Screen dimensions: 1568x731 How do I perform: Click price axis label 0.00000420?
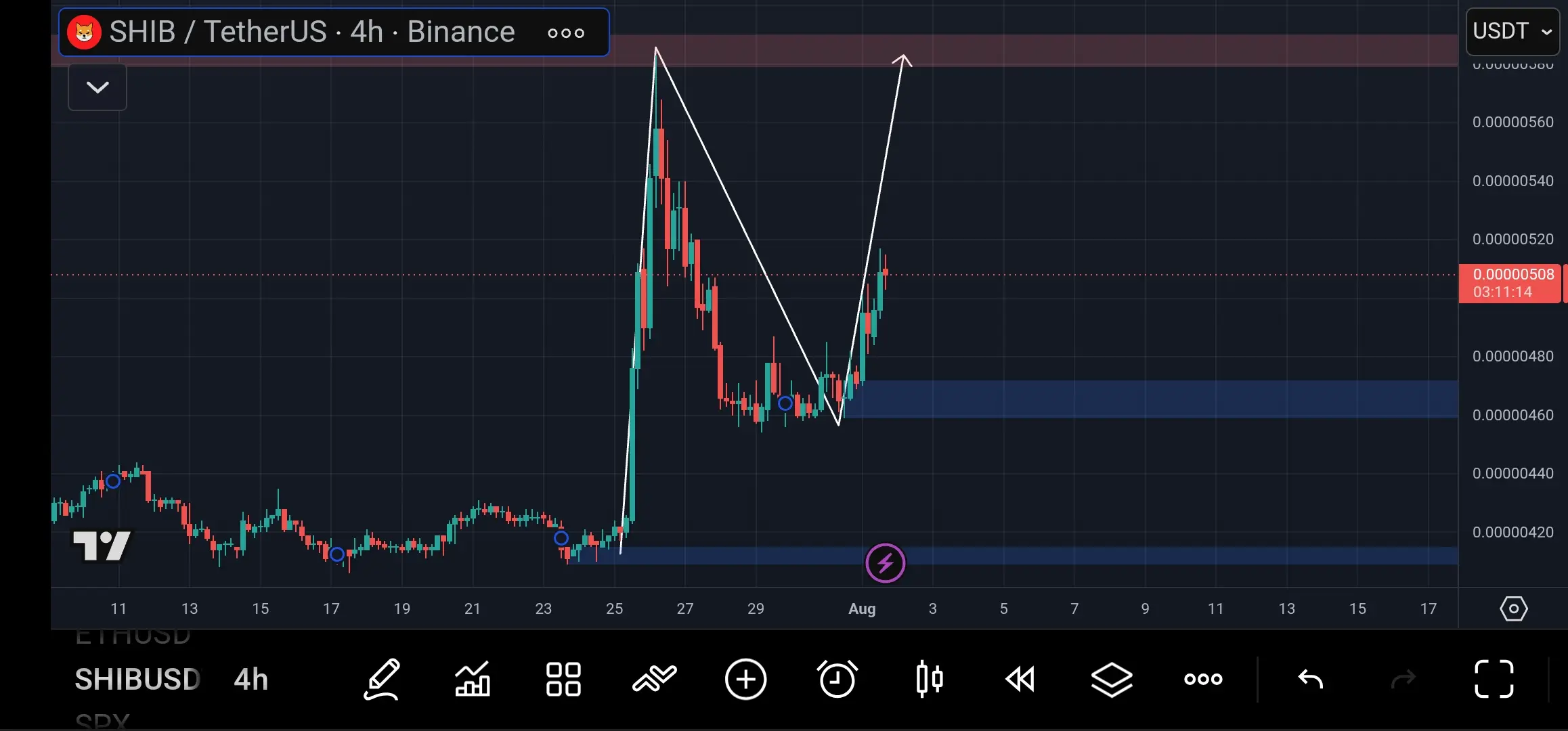point(1513,532)
